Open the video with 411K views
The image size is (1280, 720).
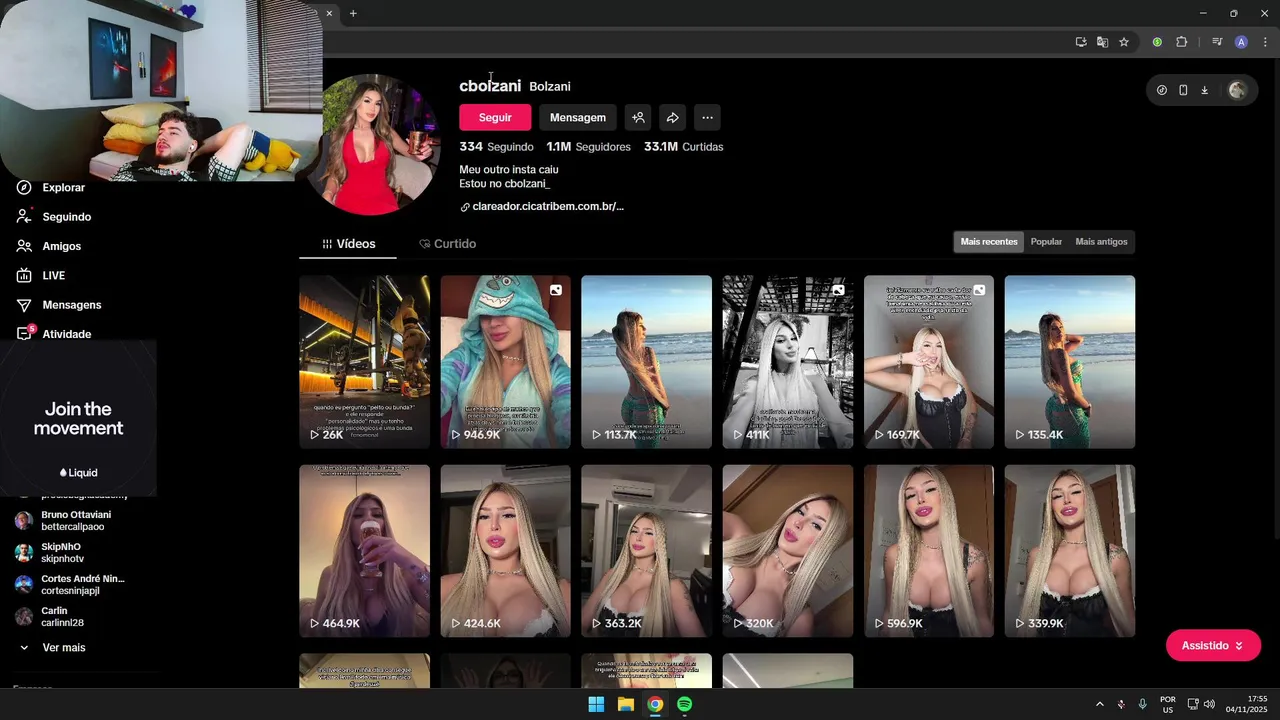coord(788,362)
